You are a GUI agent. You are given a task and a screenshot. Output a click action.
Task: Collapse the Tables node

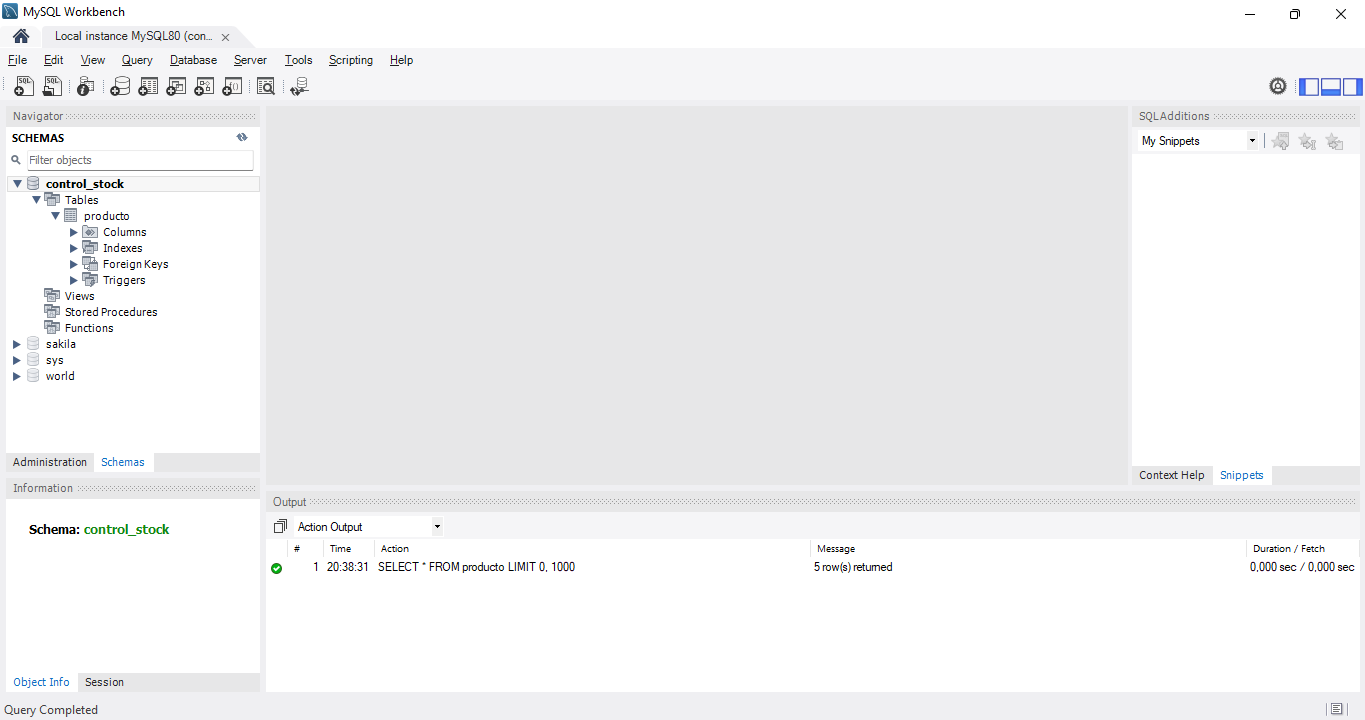pyautogui.click(x=36, y=200)
